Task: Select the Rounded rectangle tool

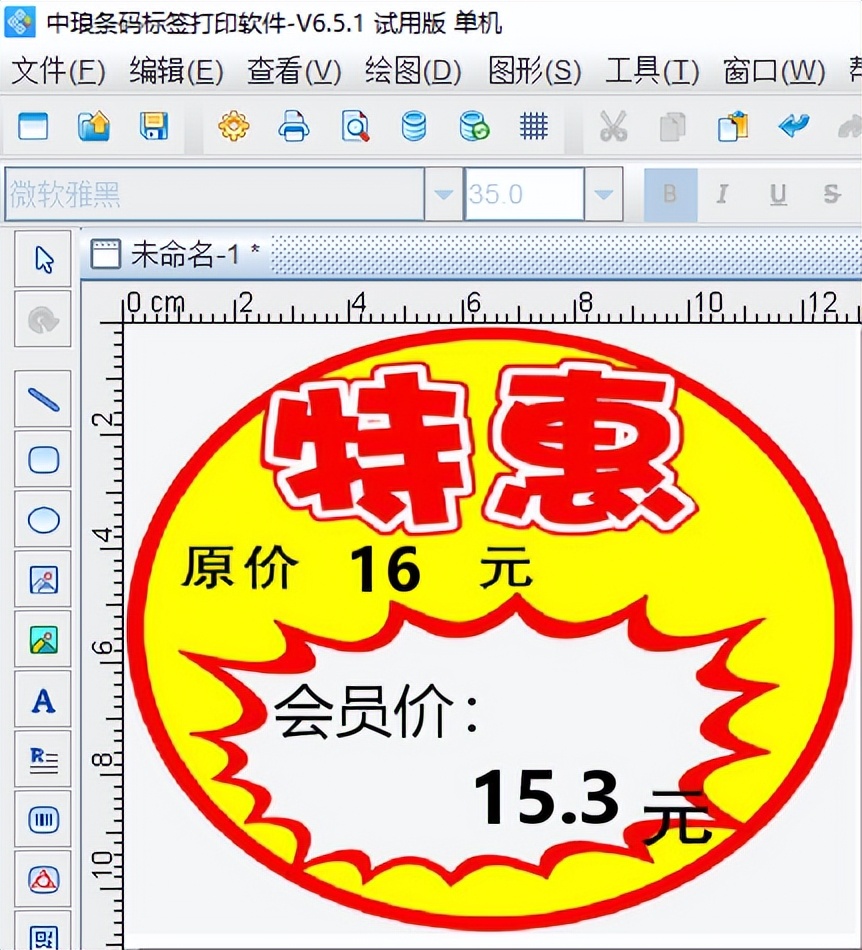Action: click(x=44, y=459)
